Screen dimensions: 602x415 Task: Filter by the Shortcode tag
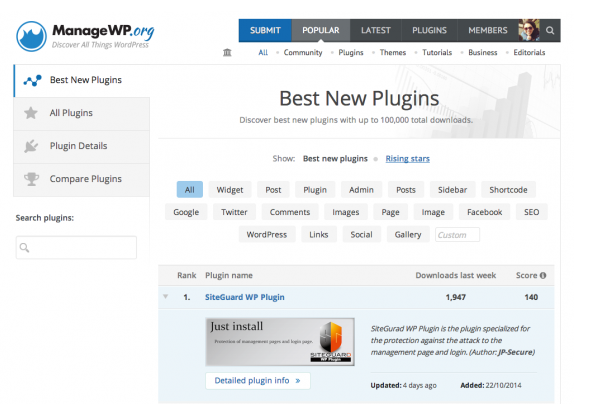508,190
